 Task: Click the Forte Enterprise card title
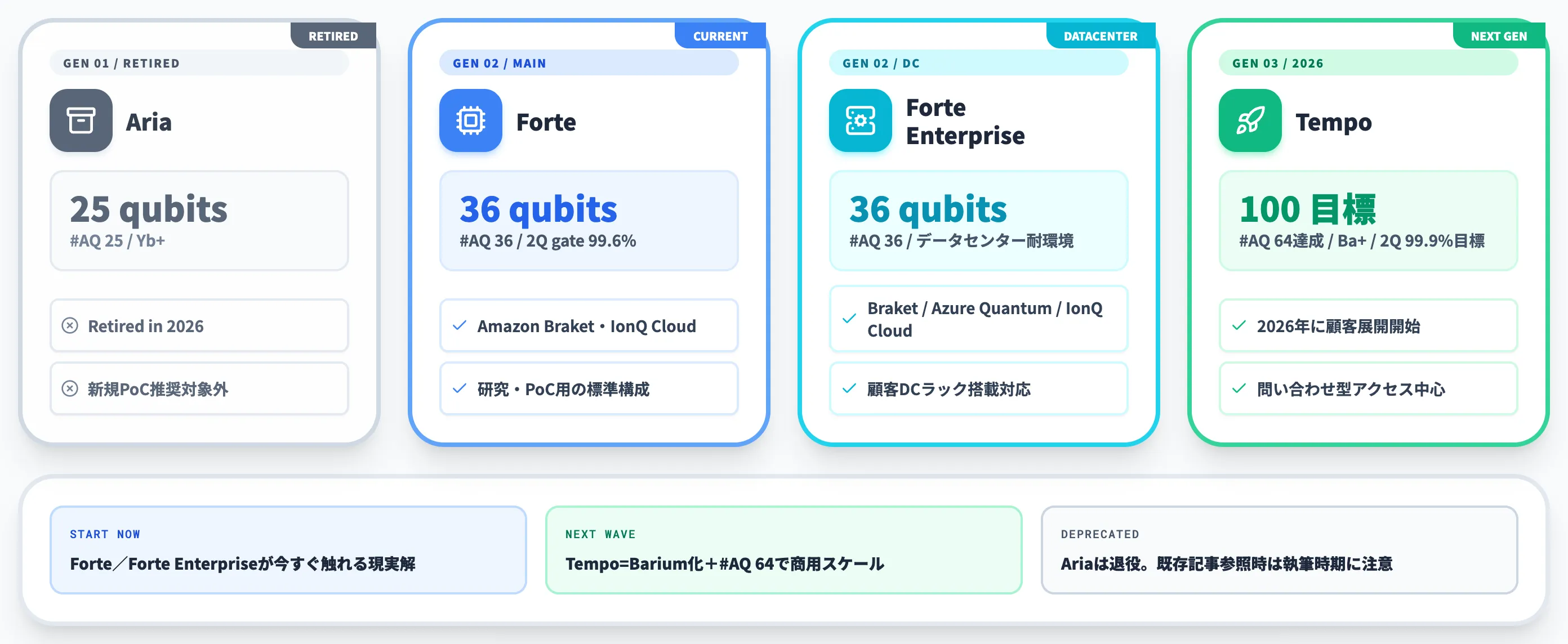(965, 122)
